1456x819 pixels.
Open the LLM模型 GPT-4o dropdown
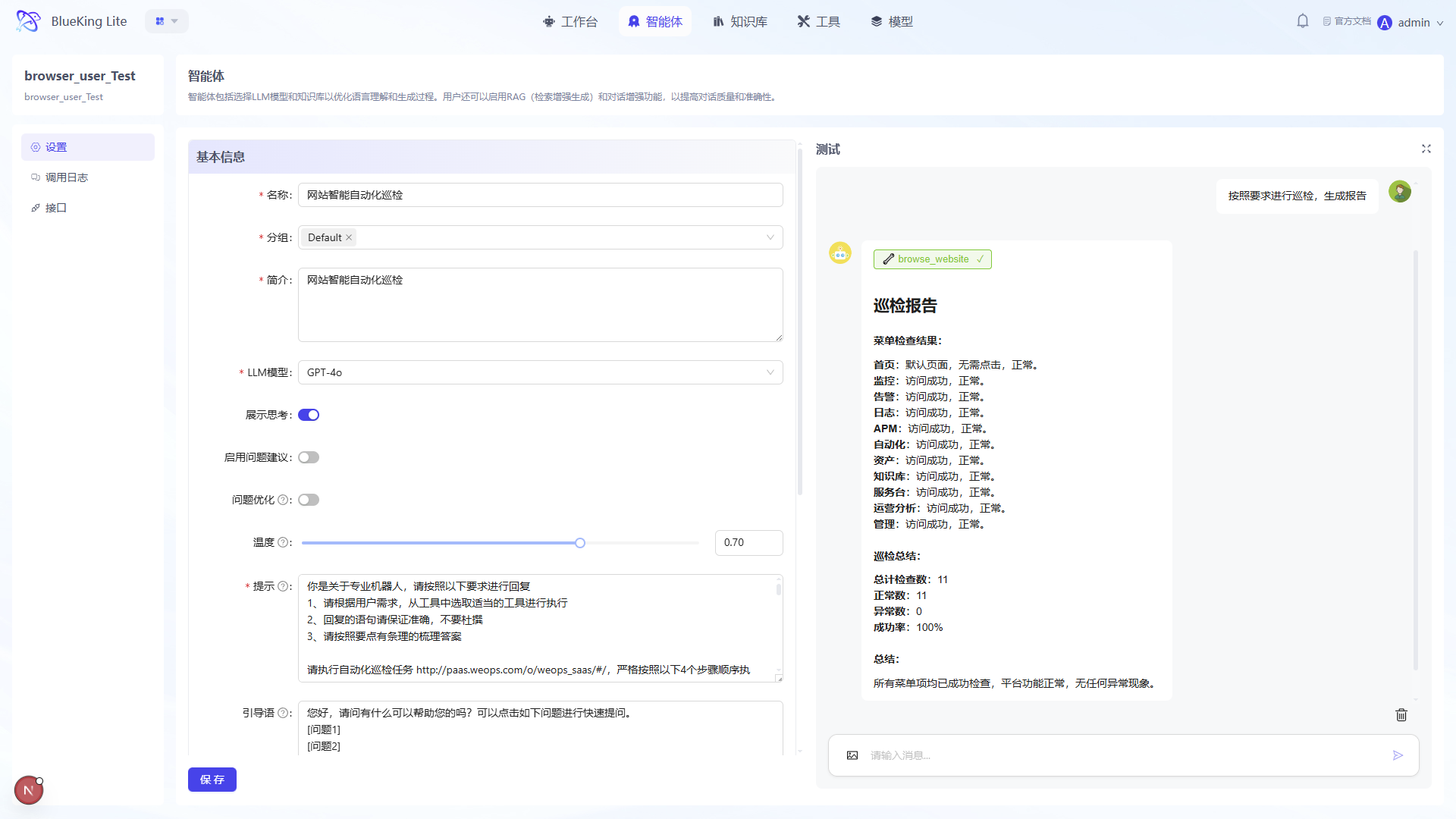[x=540, y=372]
